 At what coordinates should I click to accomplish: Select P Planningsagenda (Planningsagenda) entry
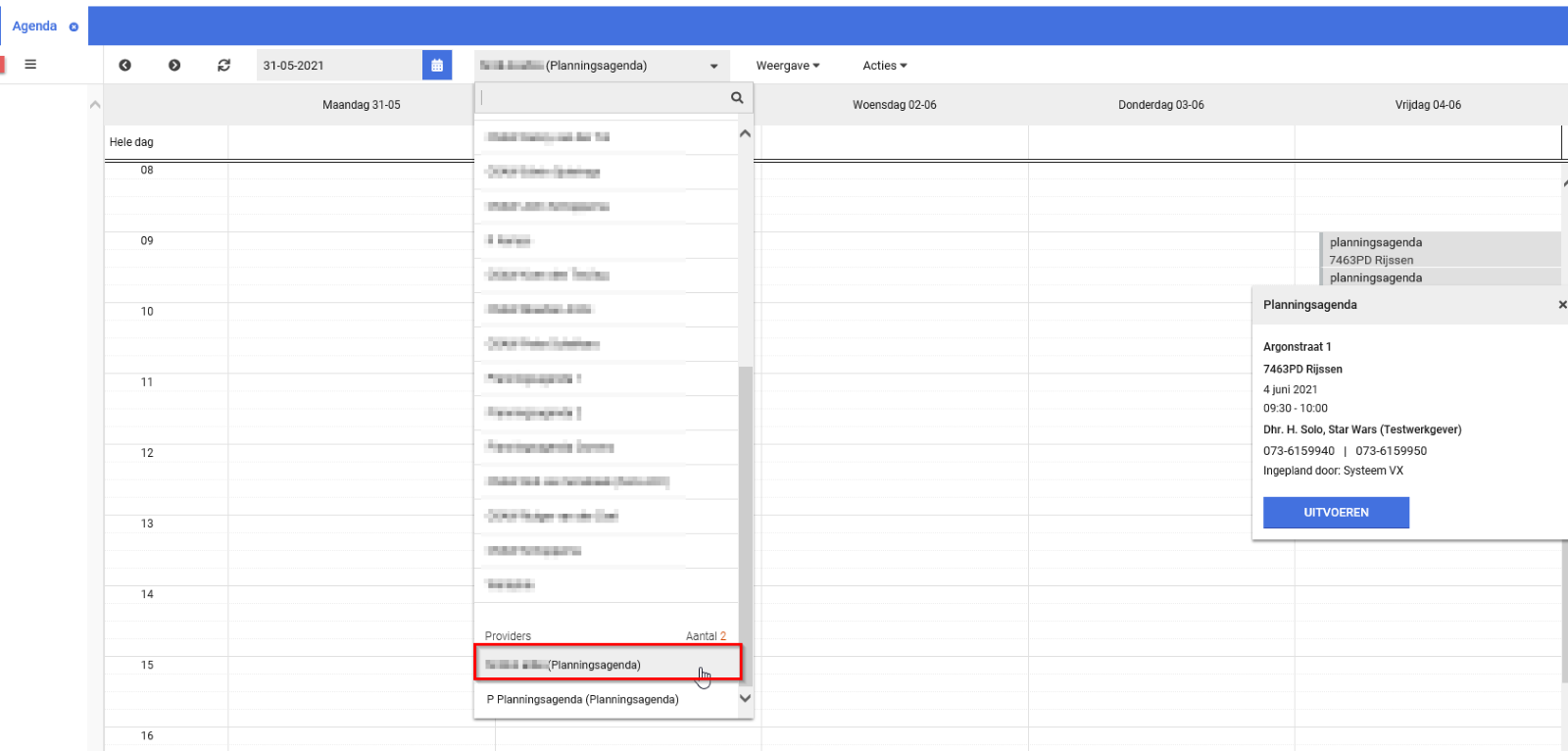tap(582, 700)
